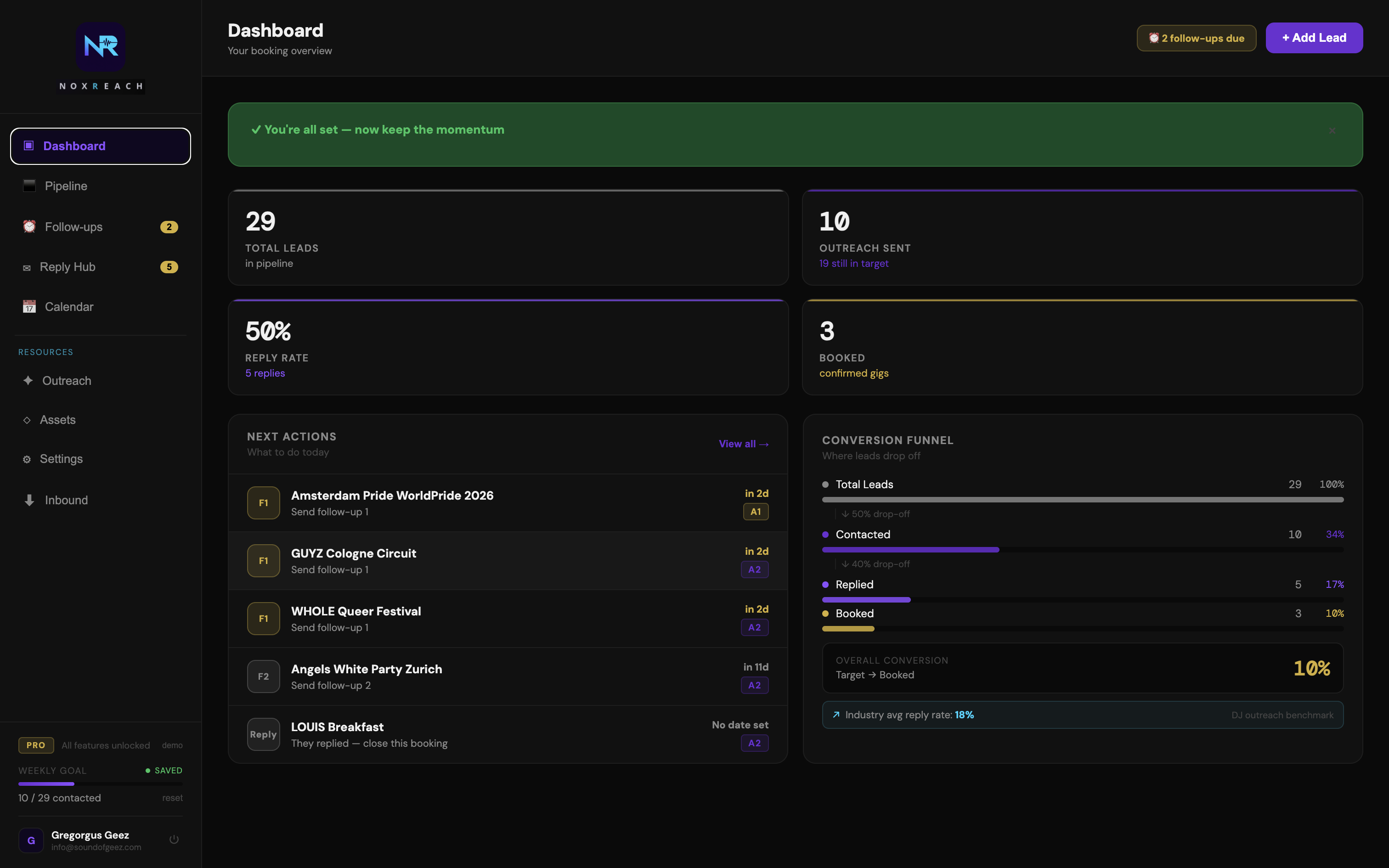
Task: Click the Inbound down-arrow icon
Action: coord(28,500)
